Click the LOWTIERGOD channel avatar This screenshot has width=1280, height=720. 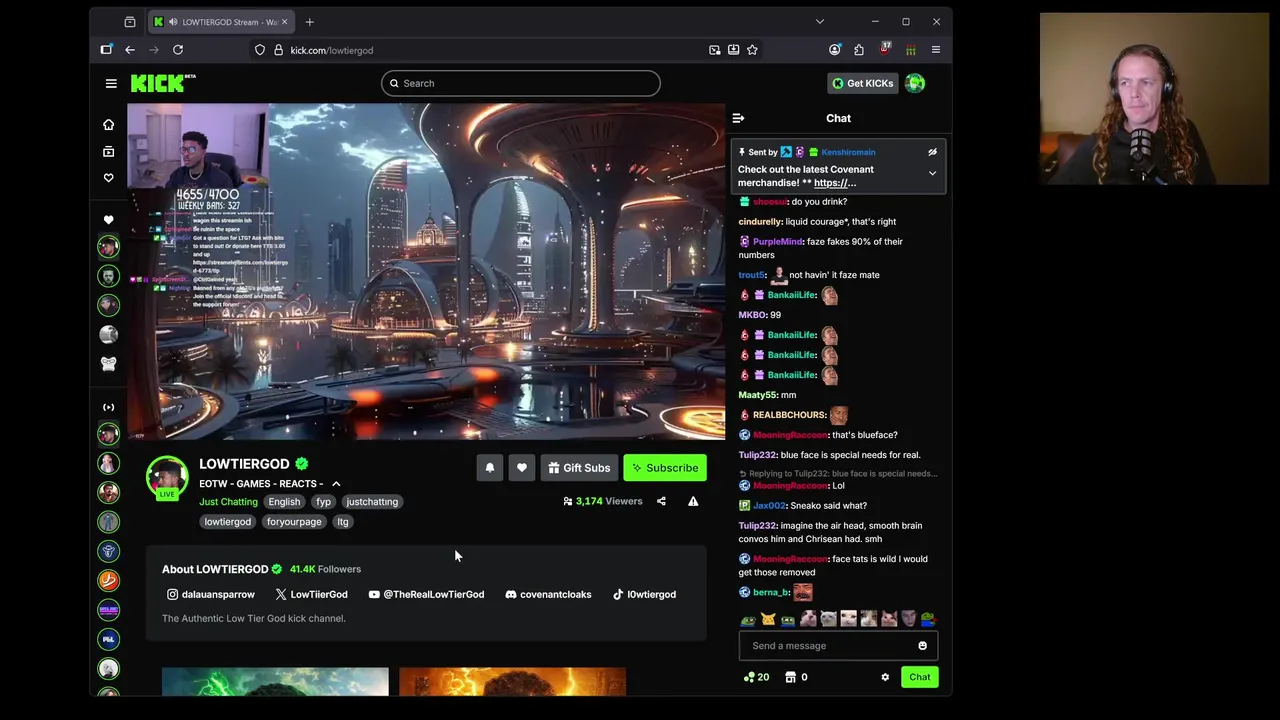coord(167,478)
